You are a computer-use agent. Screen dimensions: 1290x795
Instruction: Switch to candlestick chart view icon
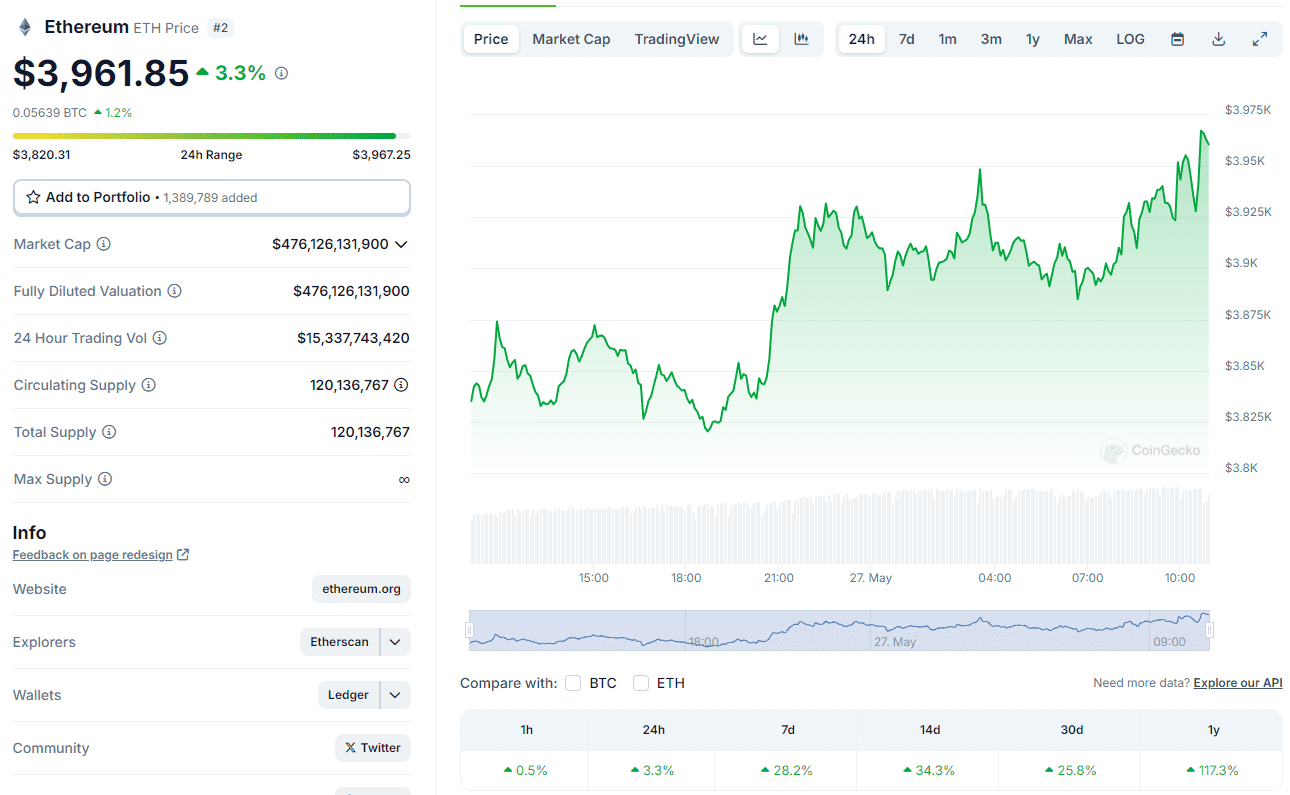tap(801, 39)
